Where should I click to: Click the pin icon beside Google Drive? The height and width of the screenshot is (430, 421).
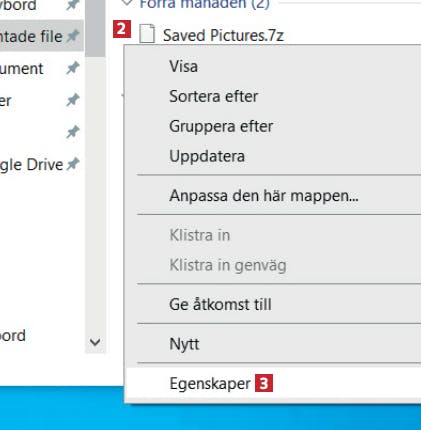pos(73,164)
